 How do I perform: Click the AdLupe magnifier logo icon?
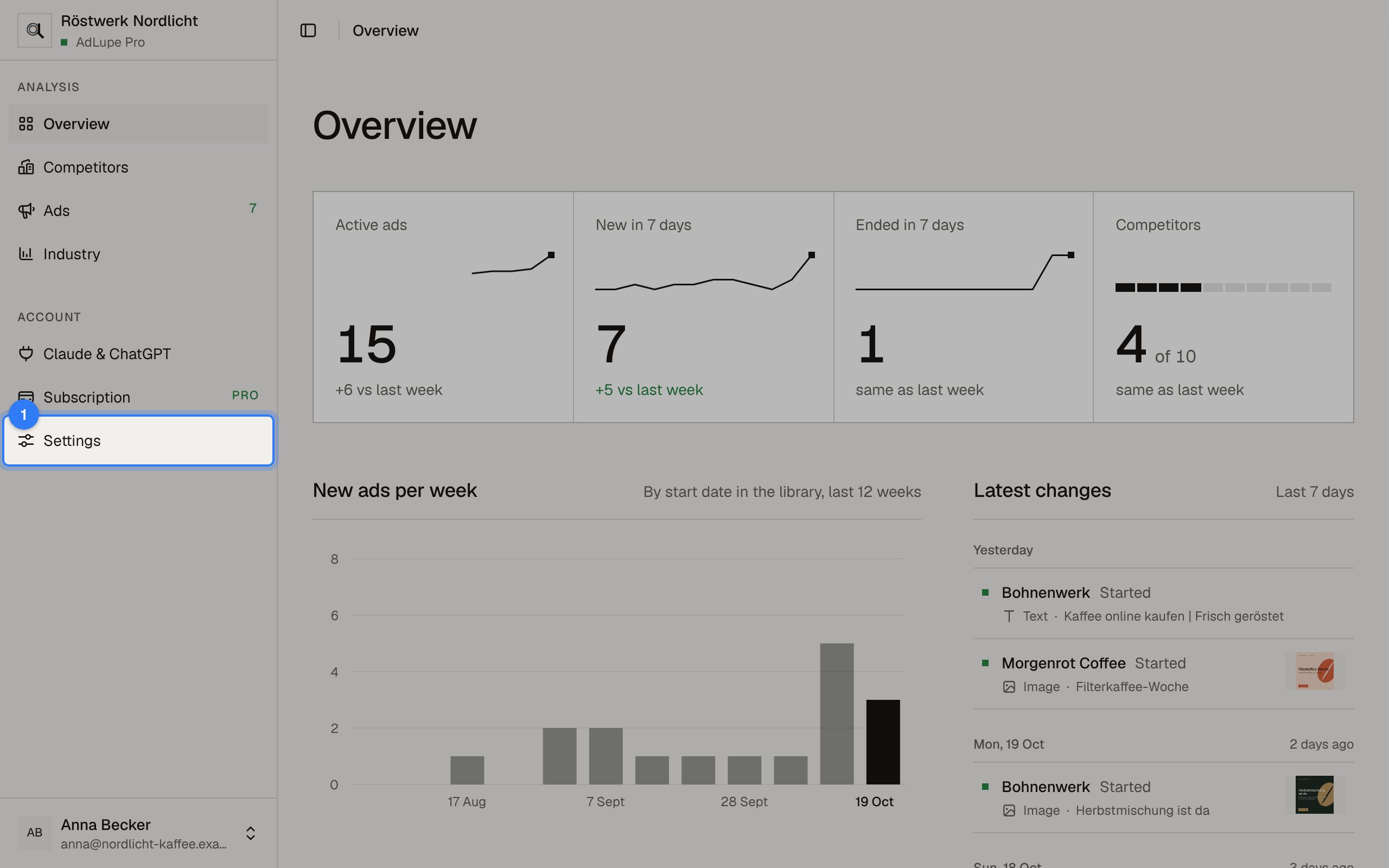34,30
